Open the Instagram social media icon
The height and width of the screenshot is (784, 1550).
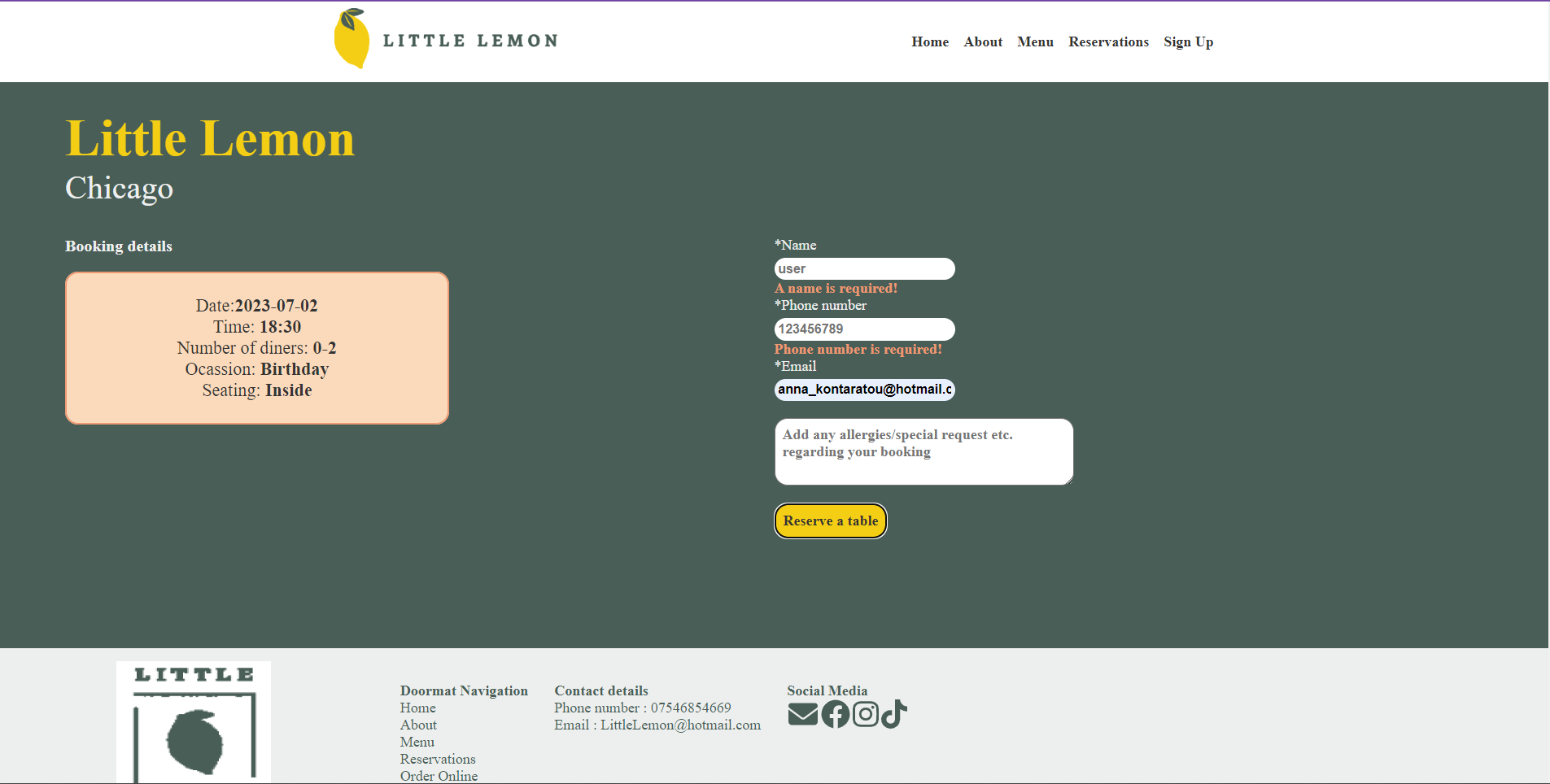tap(865, 713)
